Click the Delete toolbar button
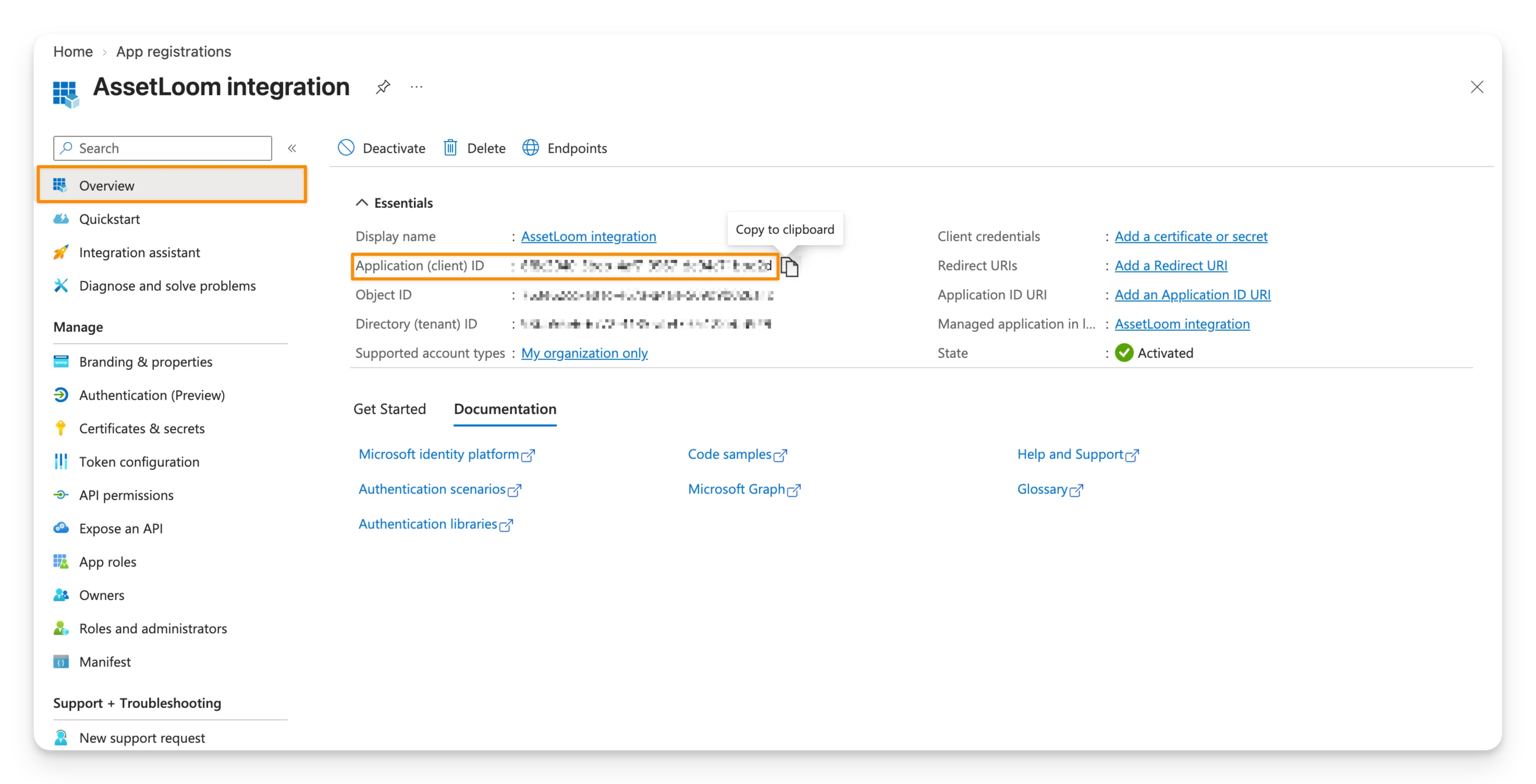This screenshot has width=1536, height=784. tap(475, 148)
